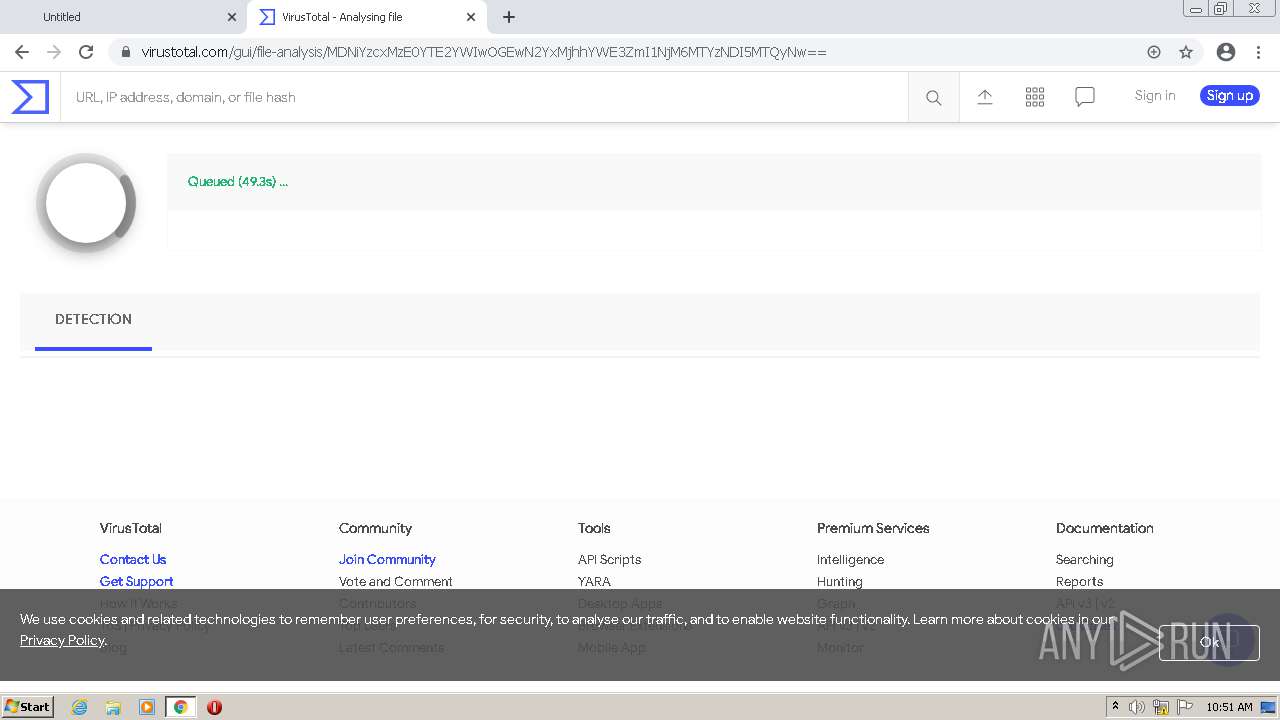
Task: Open the VirusTotal logo home link
Action: pos(30,97)
